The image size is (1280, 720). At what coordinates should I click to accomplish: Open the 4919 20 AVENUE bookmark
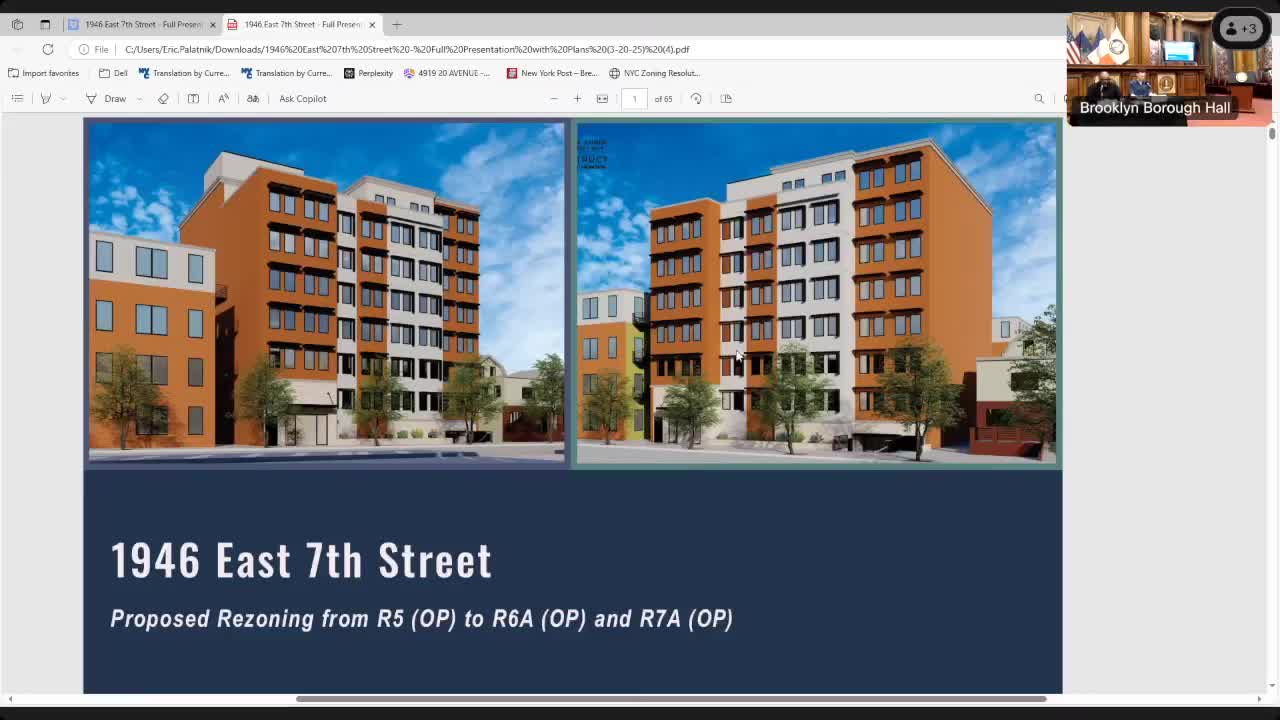(447, 73)
